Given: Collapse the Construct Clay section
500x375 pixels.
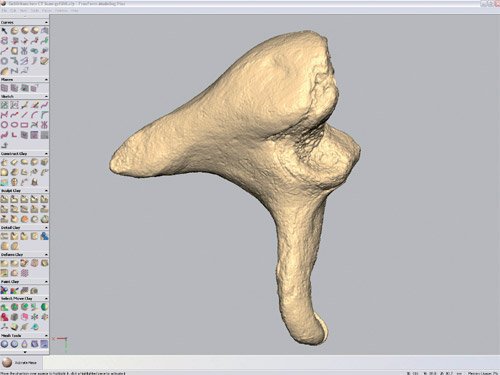Looking at the screenshot, I should click(46, 154).
